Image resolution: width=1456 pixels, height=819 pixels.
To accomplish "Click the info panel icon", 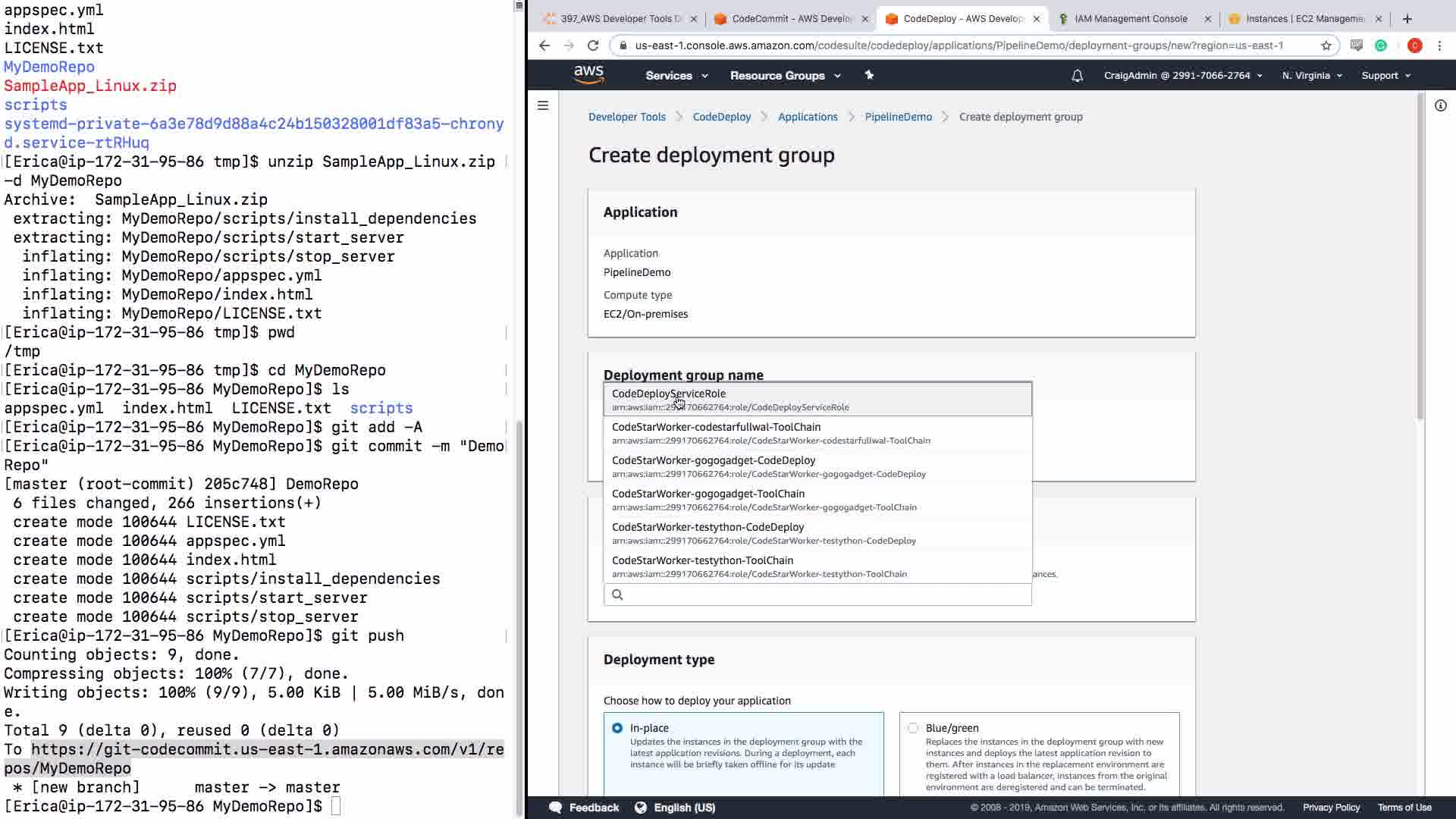I will pos(1440,105).
